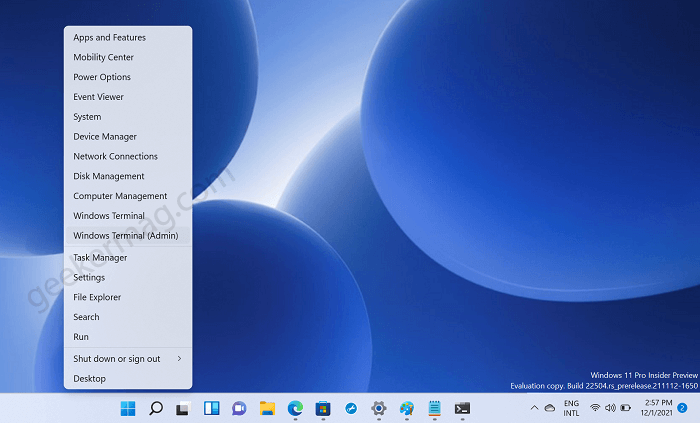Open Windows Terminal taskbar icon
This screenshot has width=700, height=423.
click(x=462, y=408)
